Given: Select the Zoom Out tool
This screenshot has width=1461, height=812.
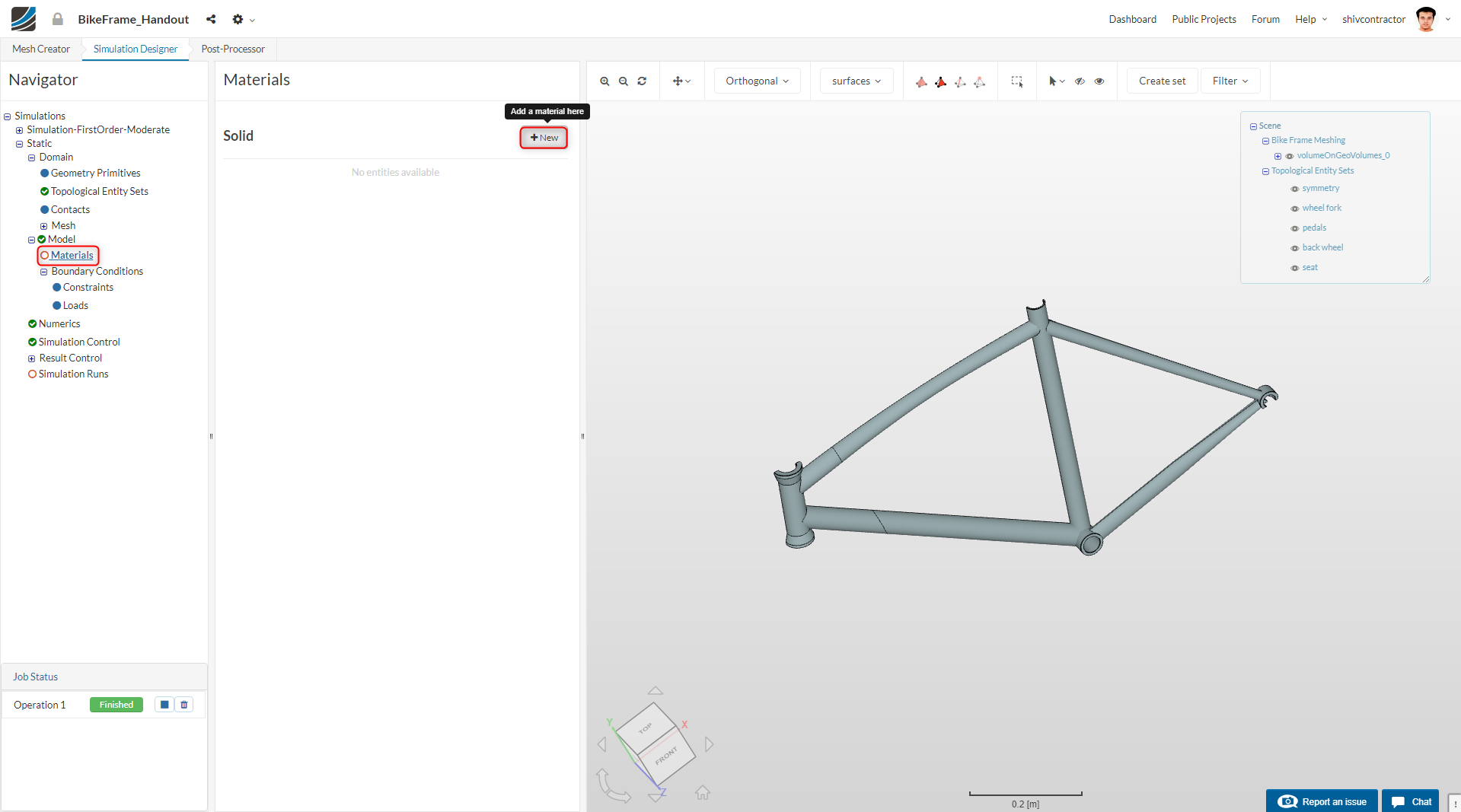Looking at the screenshot, I should pyautogui.click(x=623, y=81).
